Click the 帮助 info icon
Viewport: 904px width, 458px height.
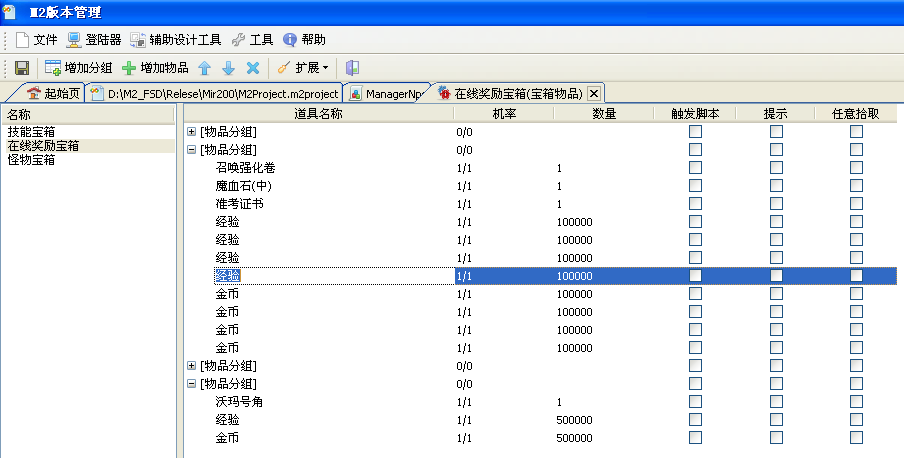tap(290, 40)
